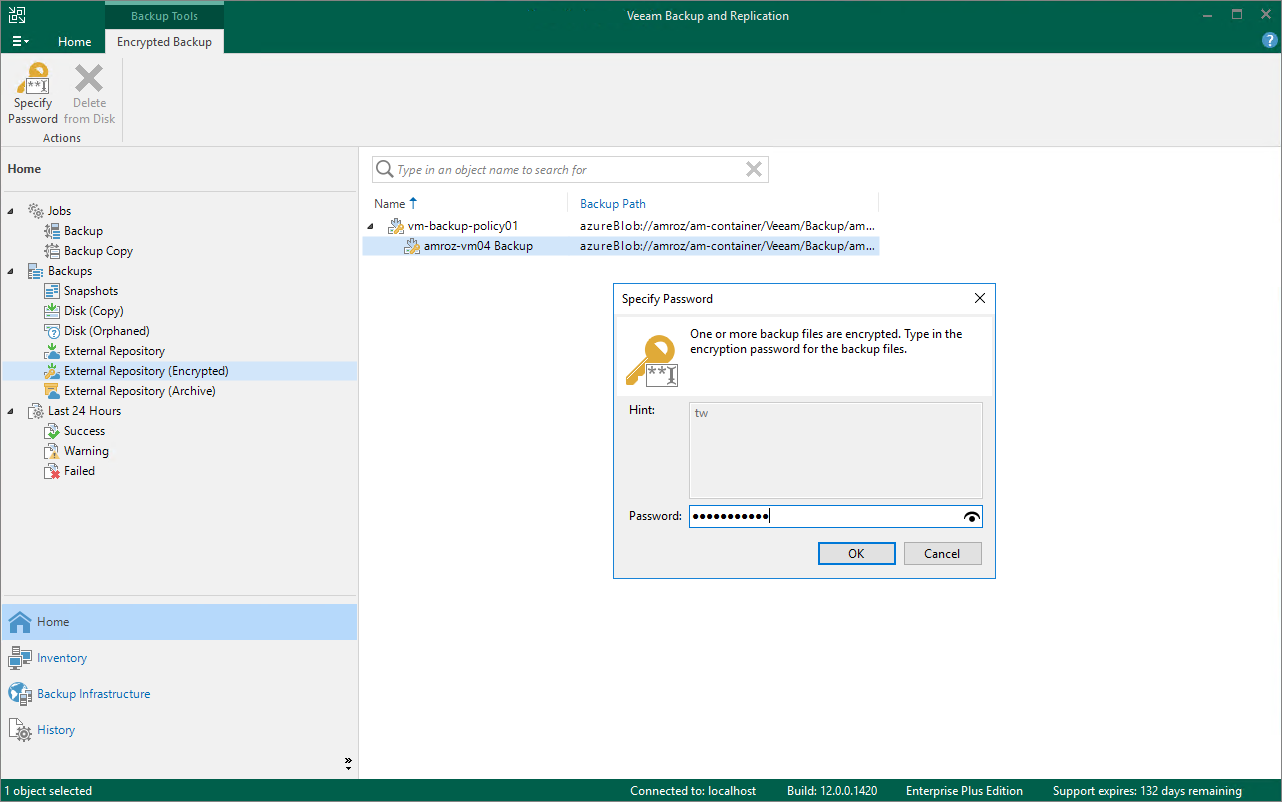Click the Hint text box
The height and width of the screenshot is (802, 1282).
[836, 450]
